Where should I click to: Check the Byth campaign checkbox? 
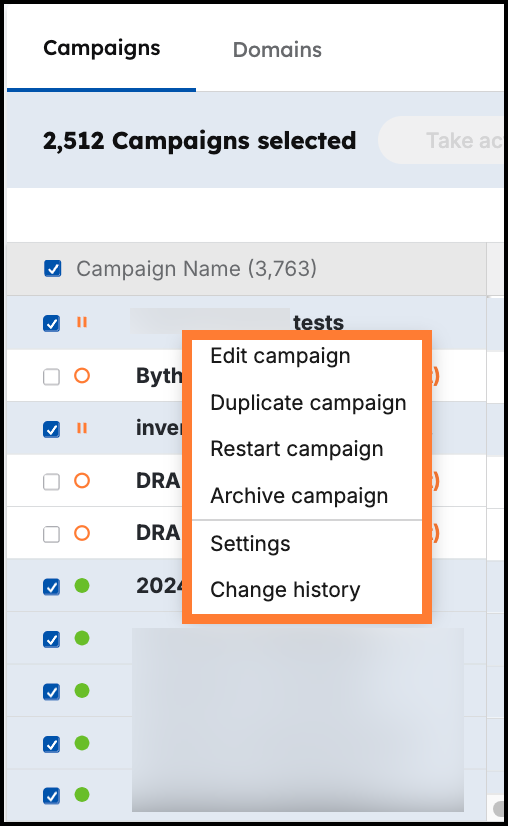point(51,377)
